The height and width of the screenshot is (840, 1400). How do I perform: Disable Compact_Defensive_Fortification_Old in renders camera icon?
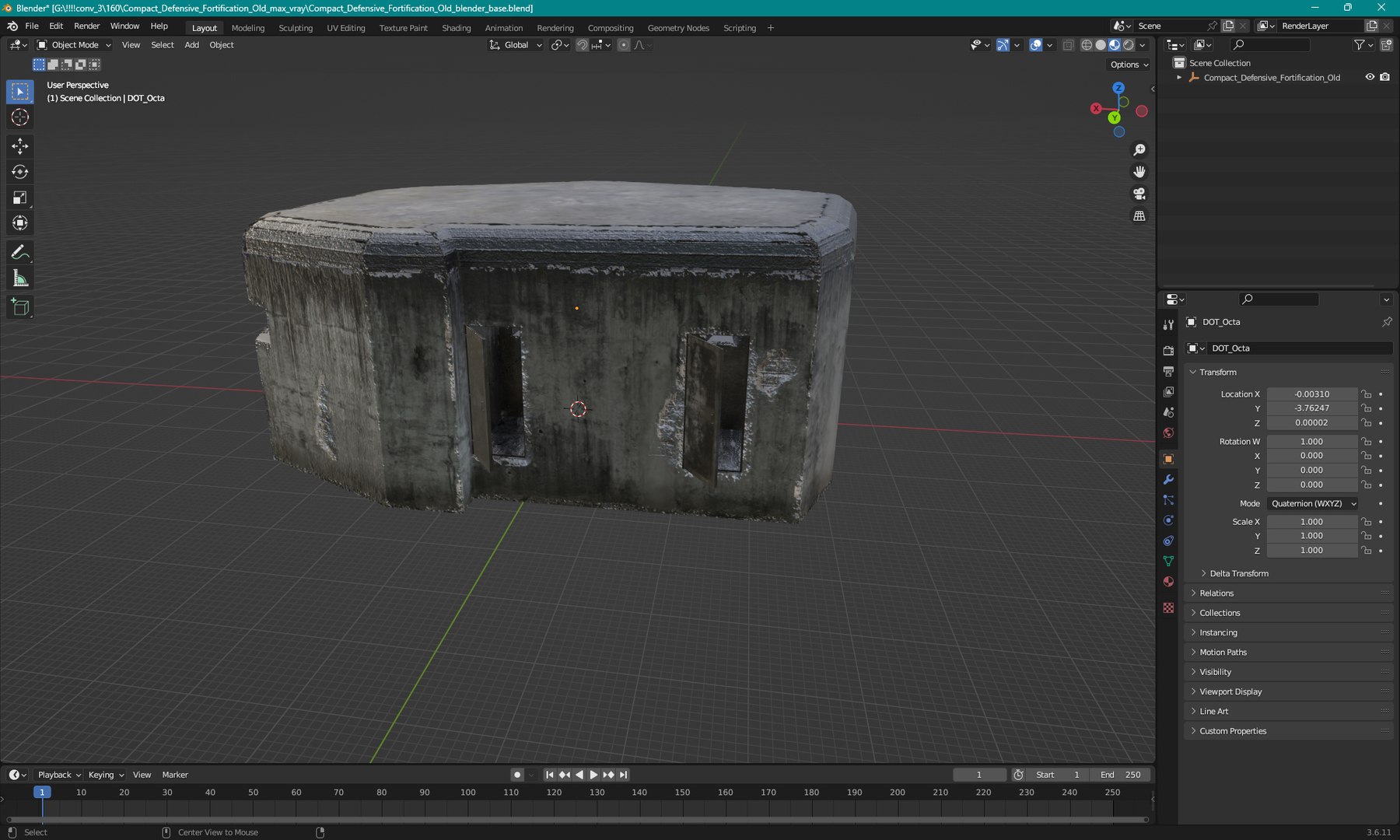tap(1384, 77)
